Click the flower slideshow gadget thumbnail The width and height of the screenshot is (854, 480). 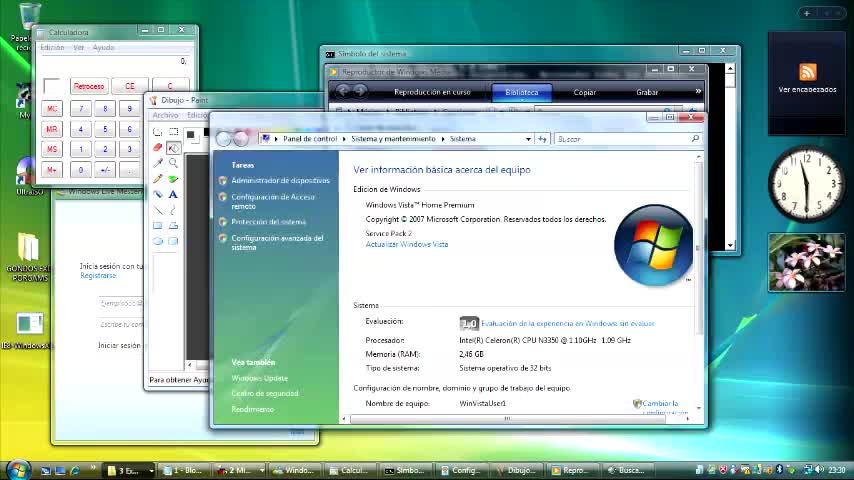(807, 262)
